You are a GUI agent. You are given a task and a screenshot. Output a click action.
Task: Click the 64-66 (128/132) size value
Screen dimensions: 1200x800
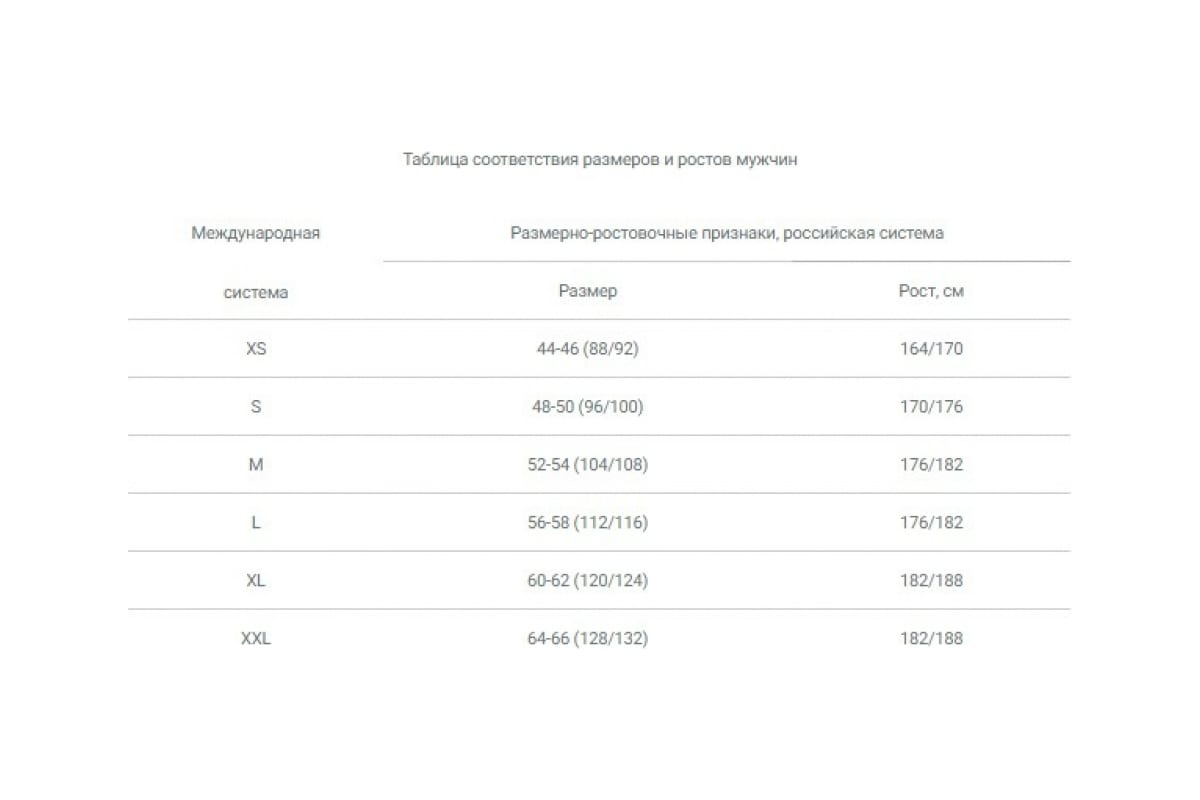588,638
